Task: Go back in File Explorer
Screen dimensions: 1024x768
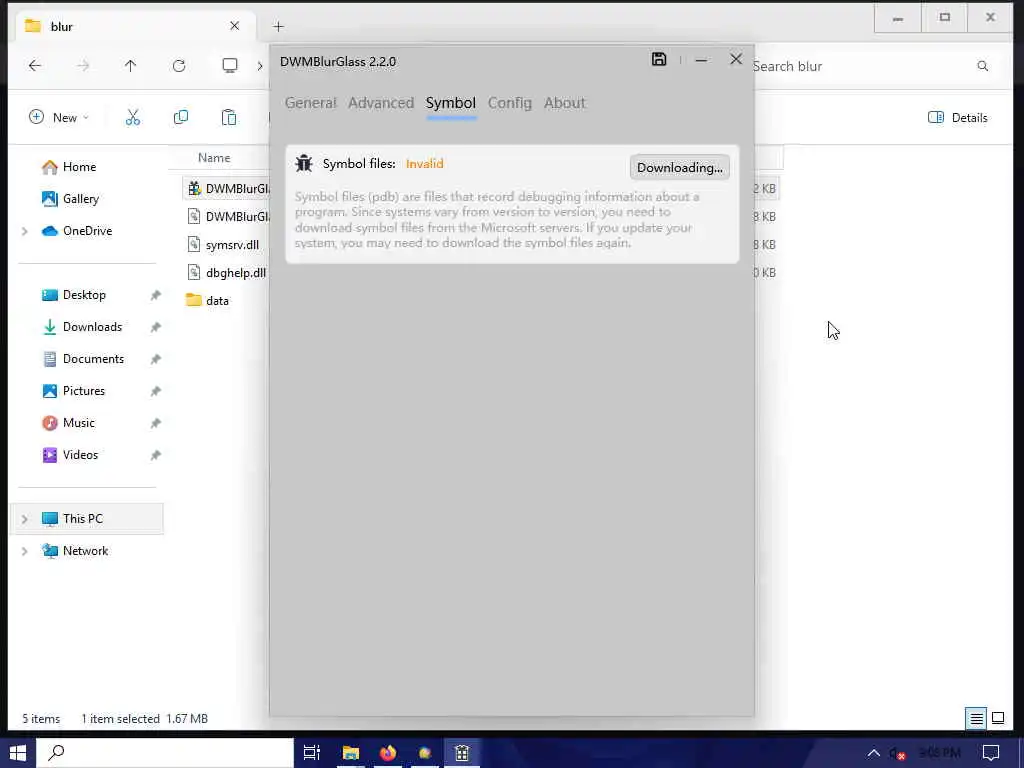Action: (x=35, y=65)
